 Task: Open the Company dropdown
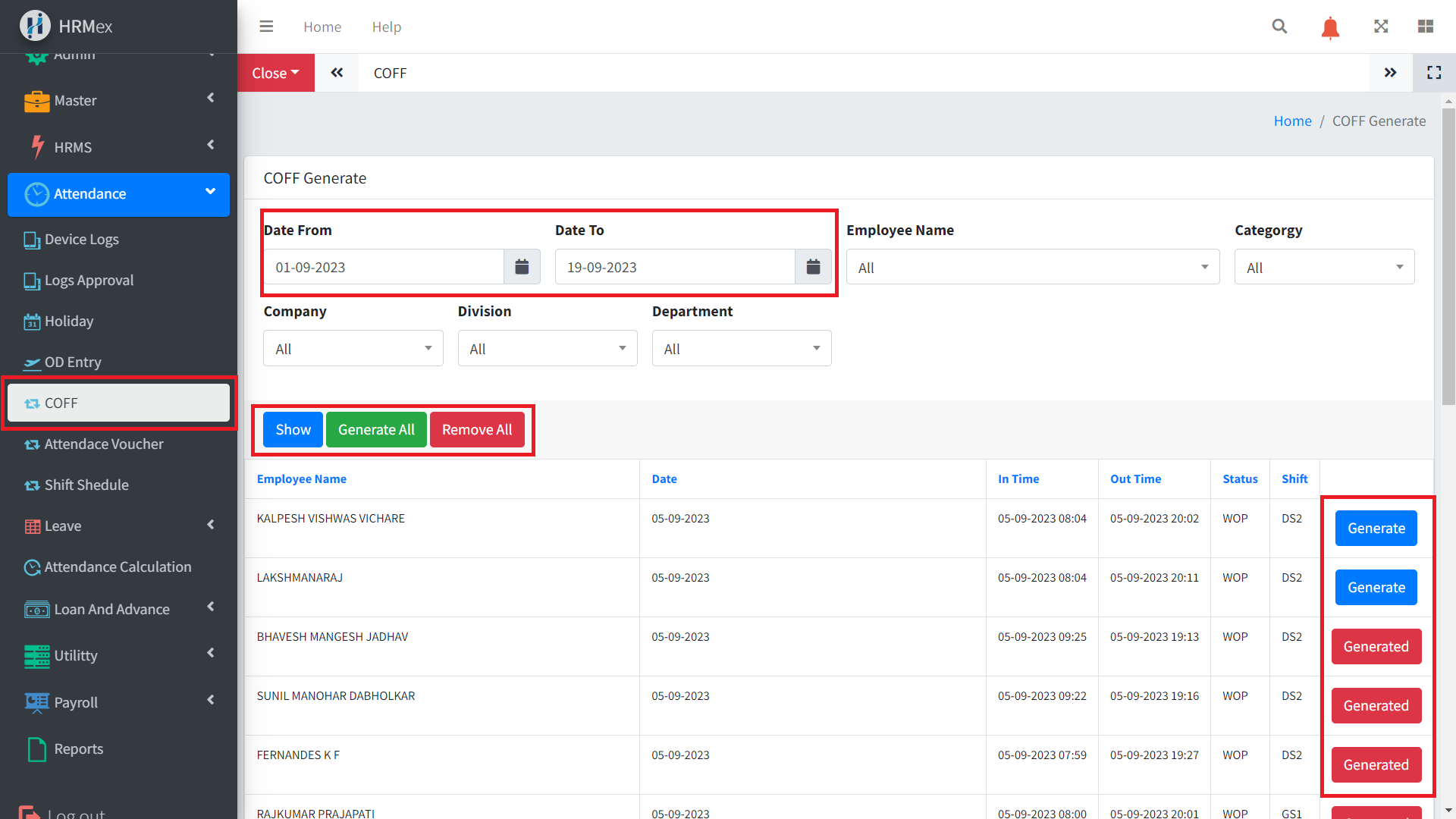tap(353, 349)
